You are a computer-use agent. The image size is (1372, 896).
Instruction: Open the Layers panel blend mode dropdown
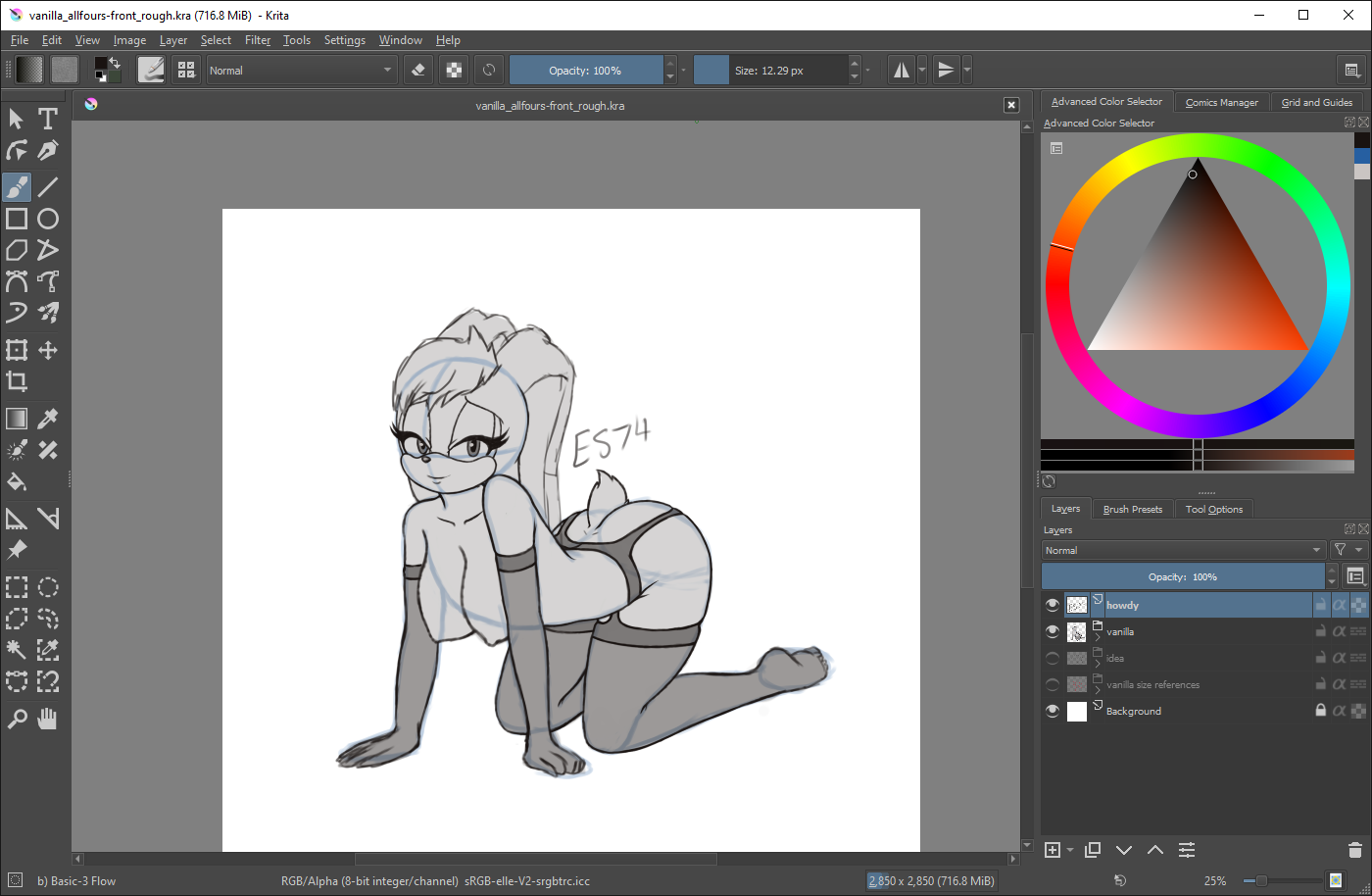coord(1184,551)
